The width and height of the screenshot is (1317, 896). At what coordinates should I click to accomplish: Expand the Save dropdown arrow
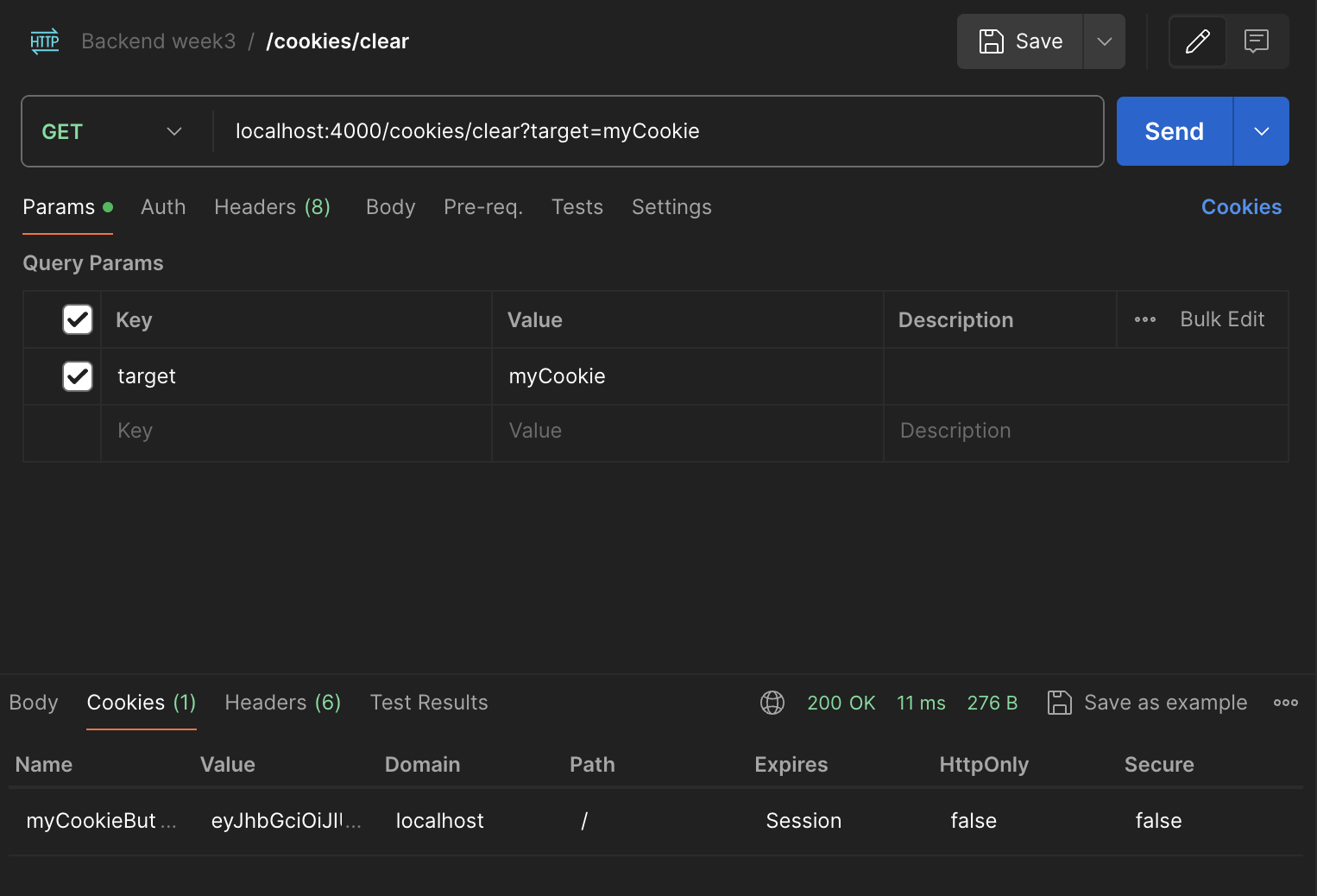tap(1105, 41)
